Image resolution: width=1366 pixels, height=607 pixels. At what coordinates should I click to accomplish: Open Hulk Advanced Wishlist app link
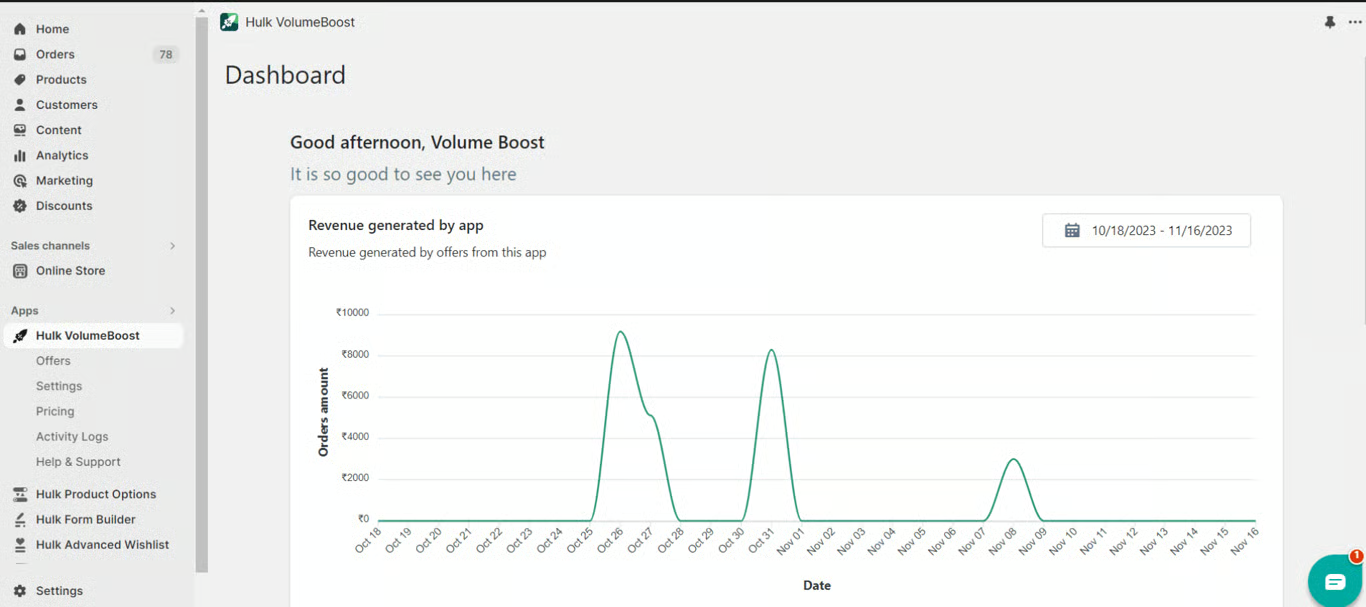click(102, 544)
